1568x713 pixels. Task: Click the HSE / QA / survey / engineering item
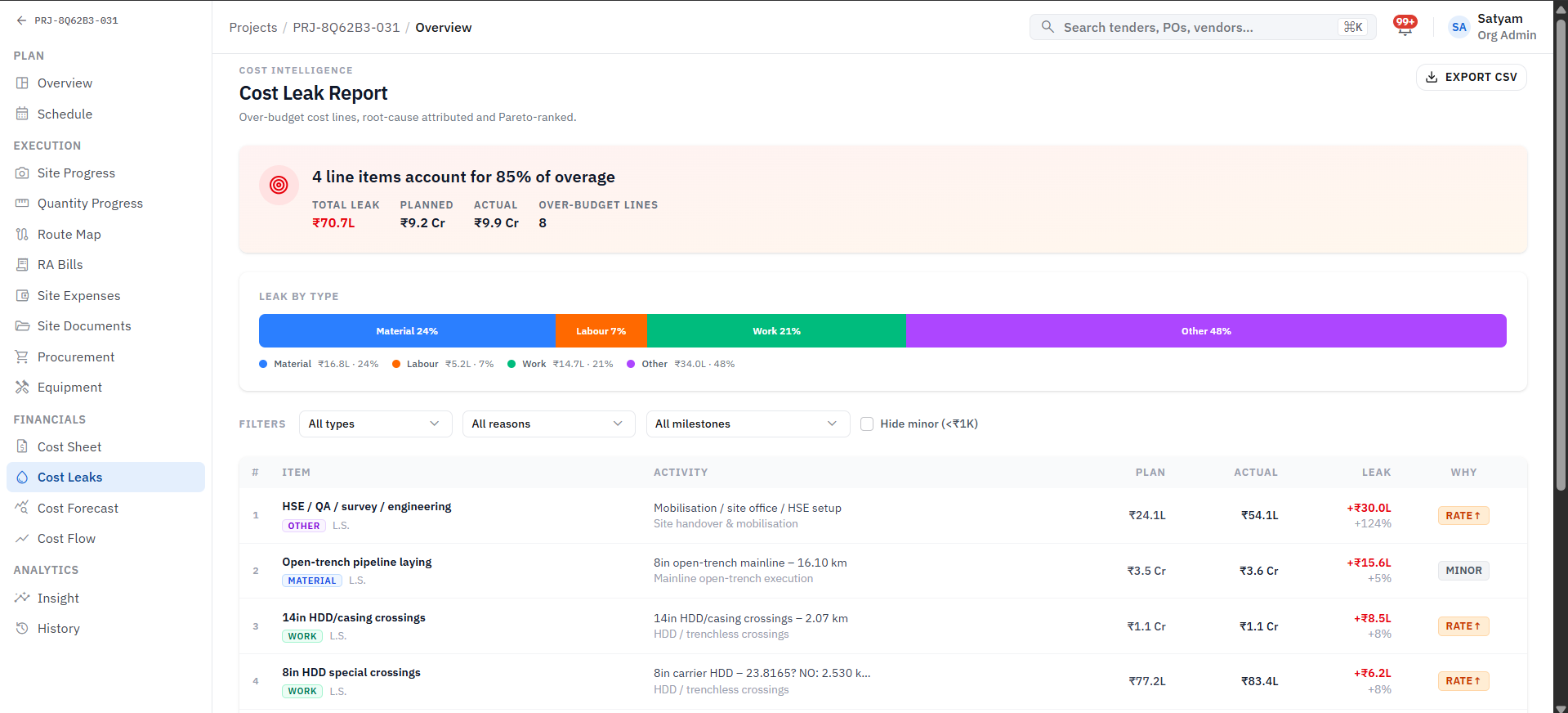click(367, 507)
